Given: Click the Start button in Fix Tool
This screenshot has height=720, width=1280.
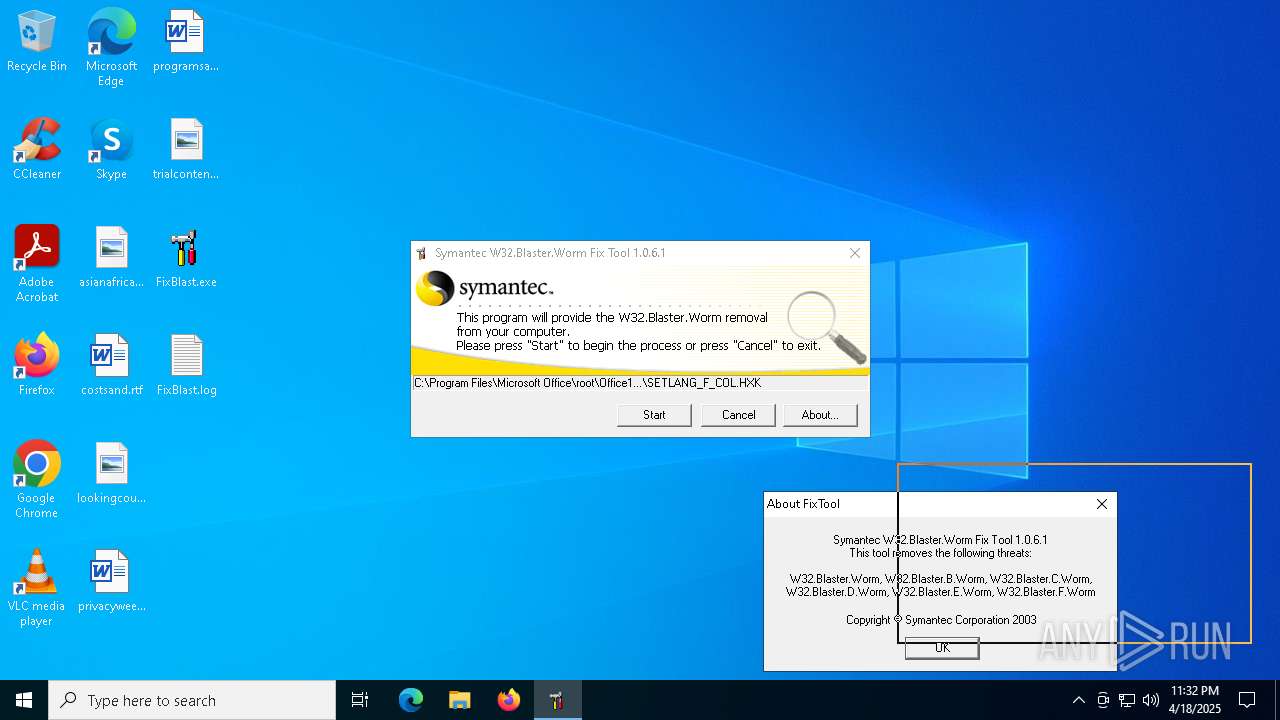Looking at the screenshot, I should (x=654, y=415).
